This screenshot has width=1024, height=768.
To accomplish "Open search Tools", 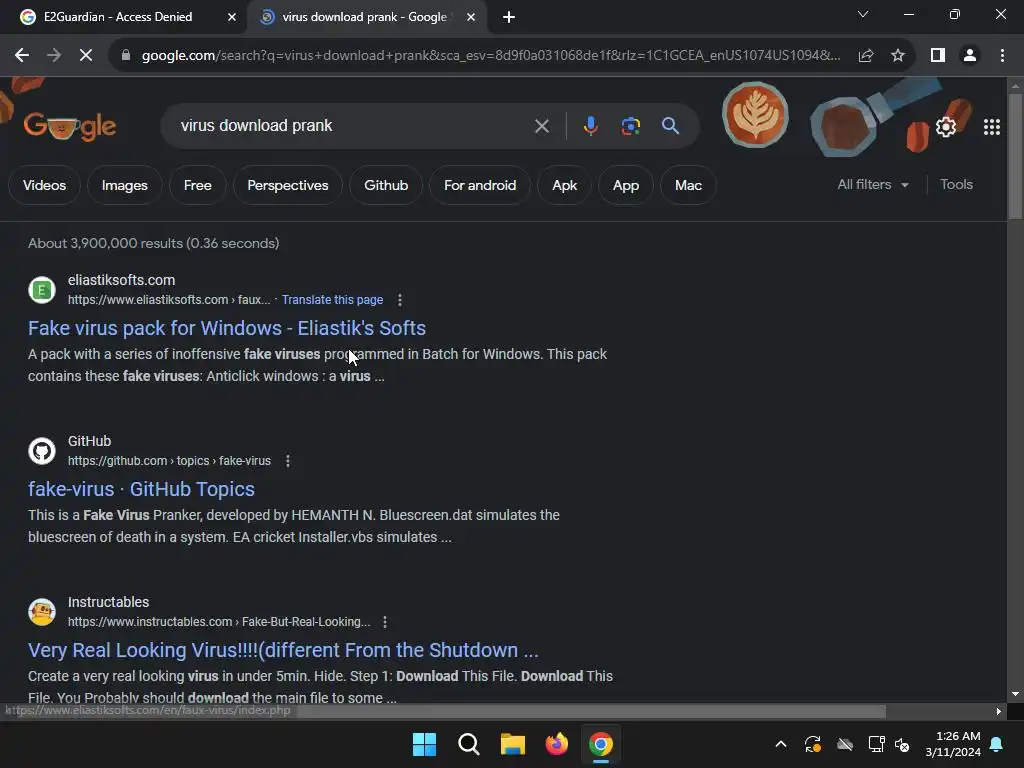I will (956, 185).
